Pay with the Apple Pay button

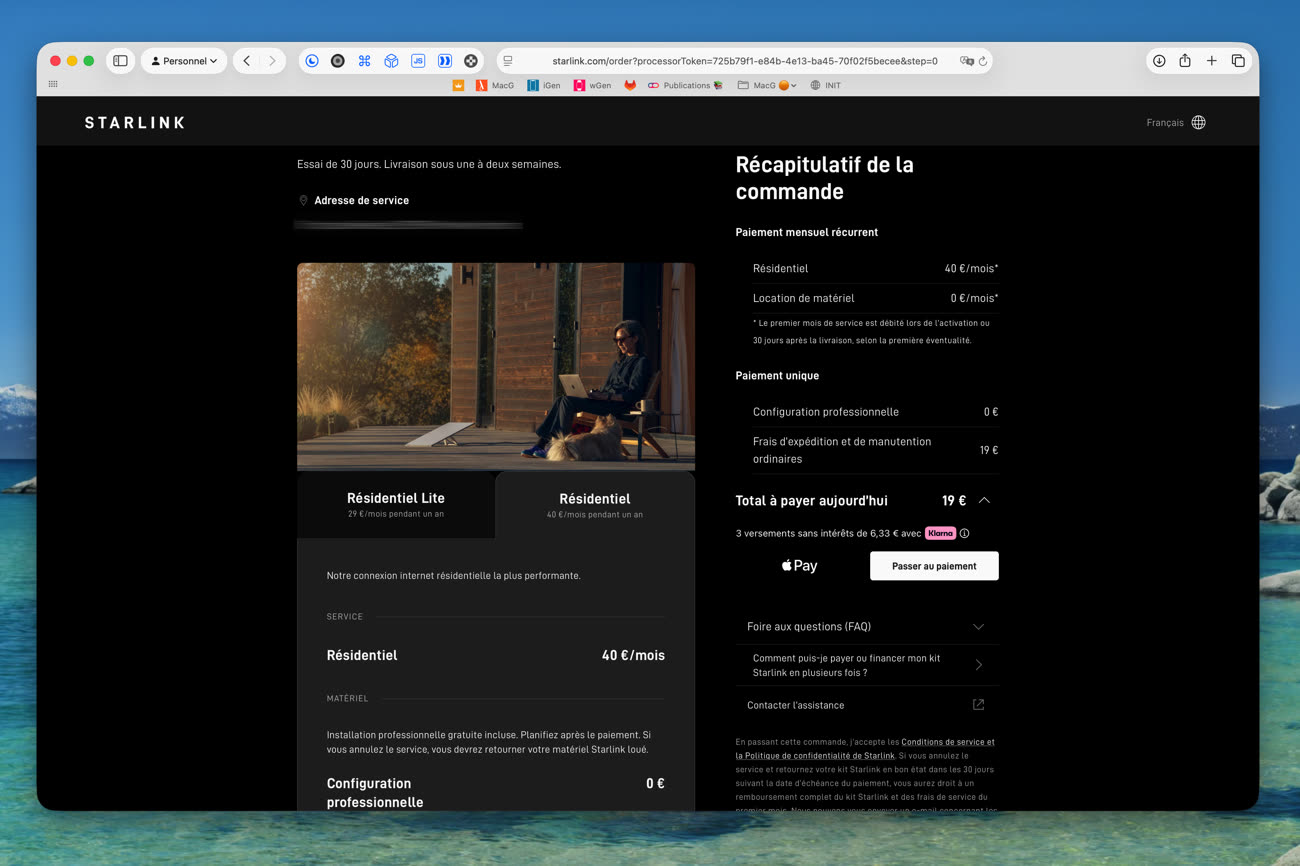pos(799,566)
